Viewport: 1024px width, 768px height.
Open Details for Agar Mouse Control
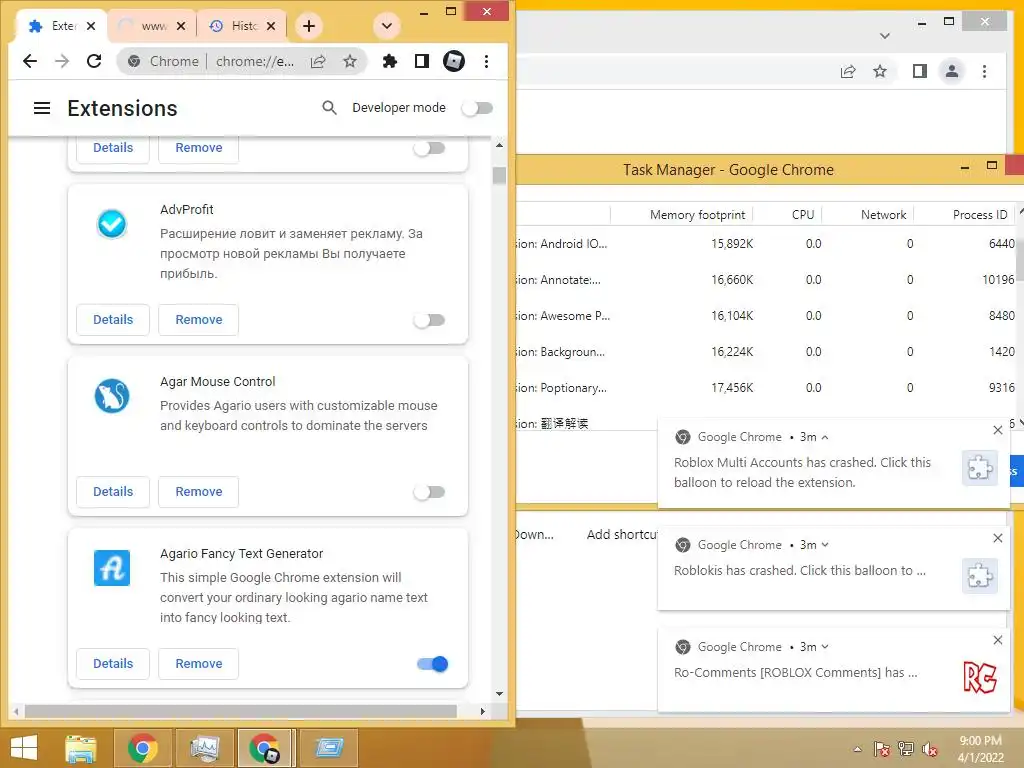click(113, 491)
